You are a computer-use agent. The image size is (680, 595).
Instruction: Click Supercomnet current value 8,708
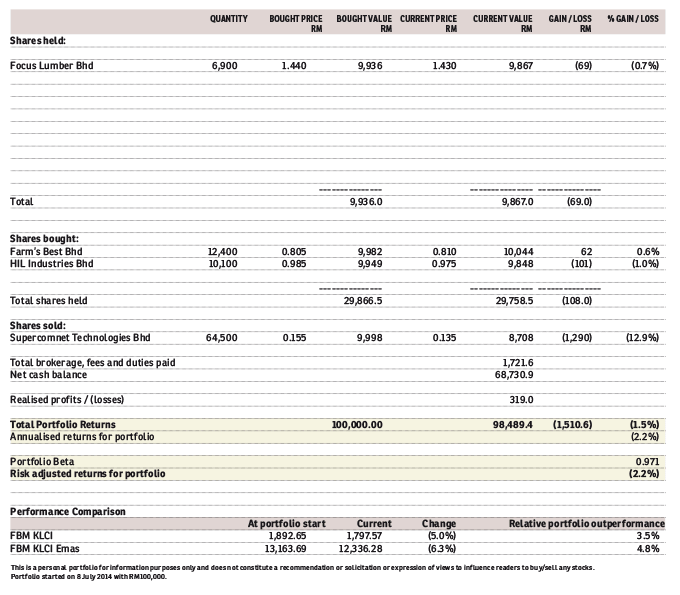[x=521, y=338]
